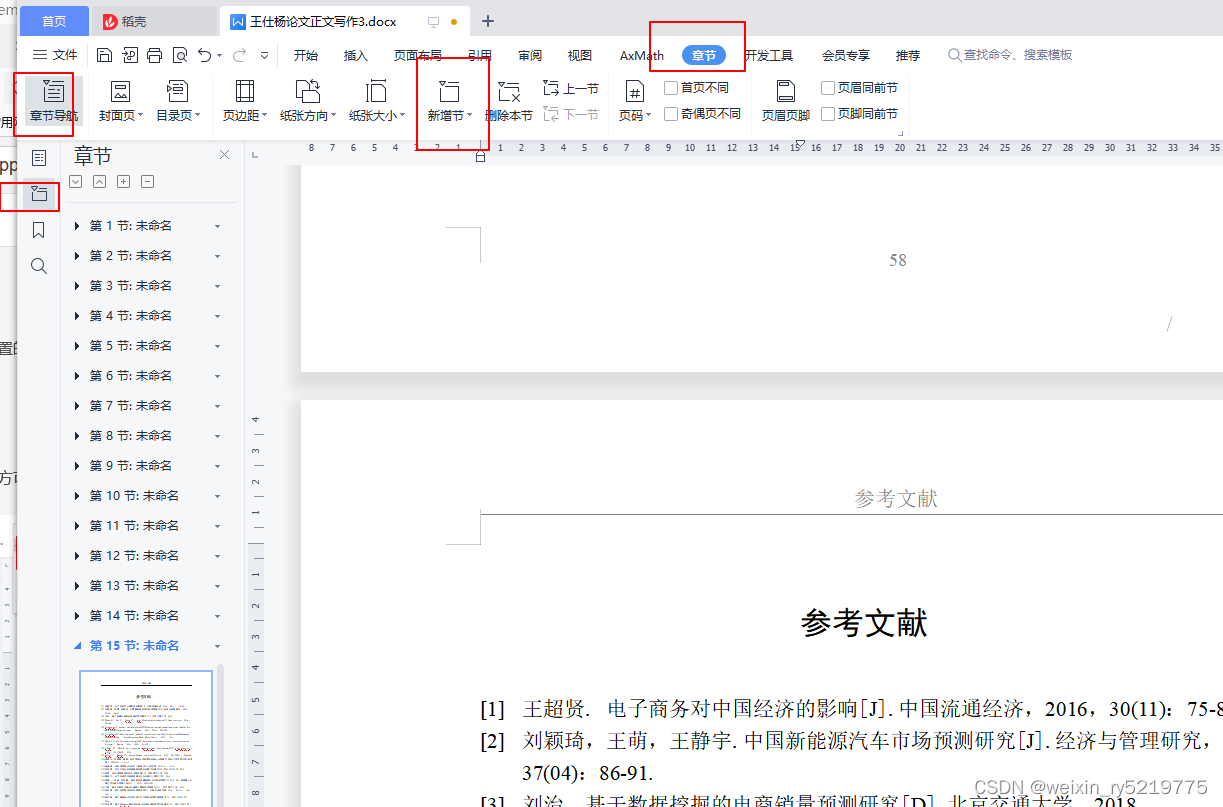Switch to the 视图 ribbon tab
Image resolution: width=1223 pixels, height=807 pixels.
(580, 55)
